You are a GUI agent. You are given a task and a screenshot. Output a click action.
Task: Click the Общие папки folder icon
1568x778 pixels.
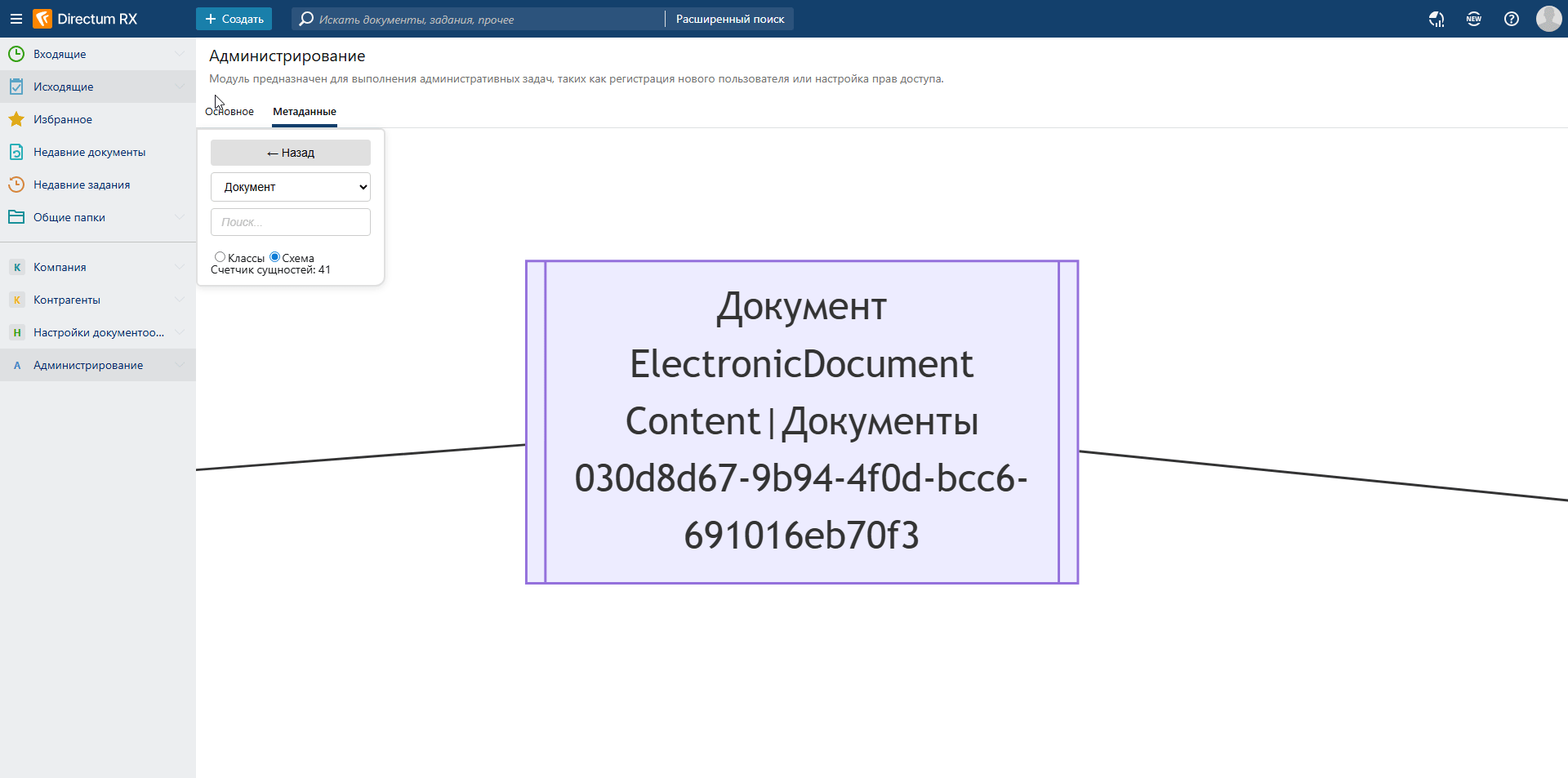(16, 217)
